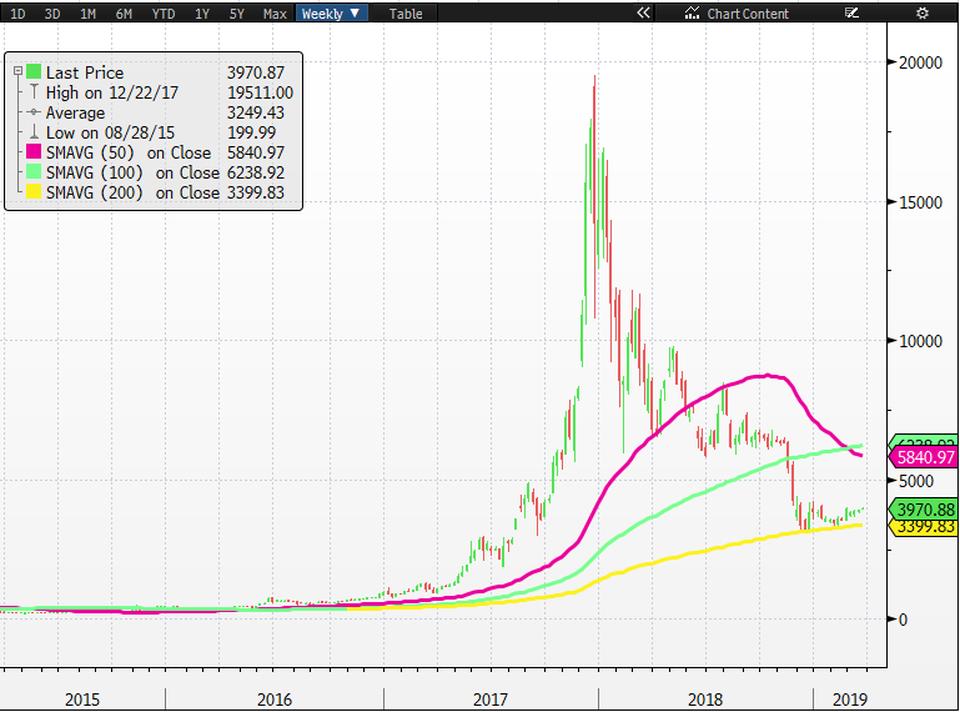960x712 pixels.
Task: Click the 6238.92 legend value
Action: pyautogui.click(x=256, y=173)
